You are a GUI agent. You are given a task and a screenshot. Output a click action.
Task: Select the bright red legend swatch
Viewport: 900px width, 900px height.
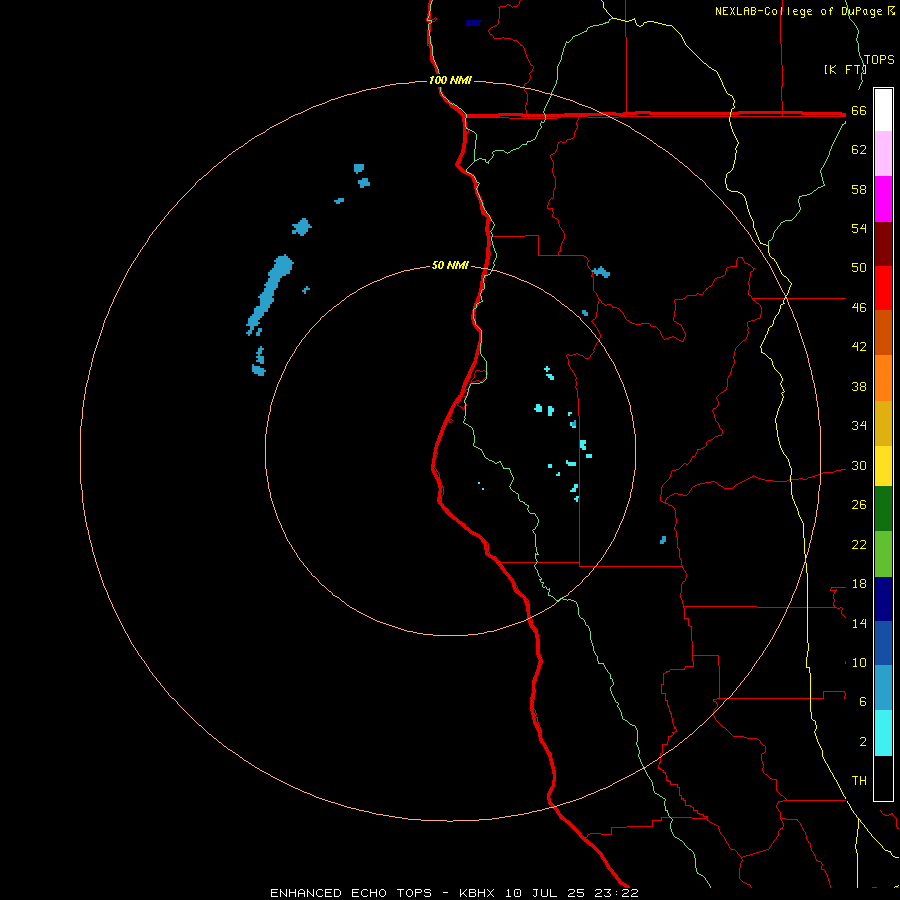tap(883, 288)
